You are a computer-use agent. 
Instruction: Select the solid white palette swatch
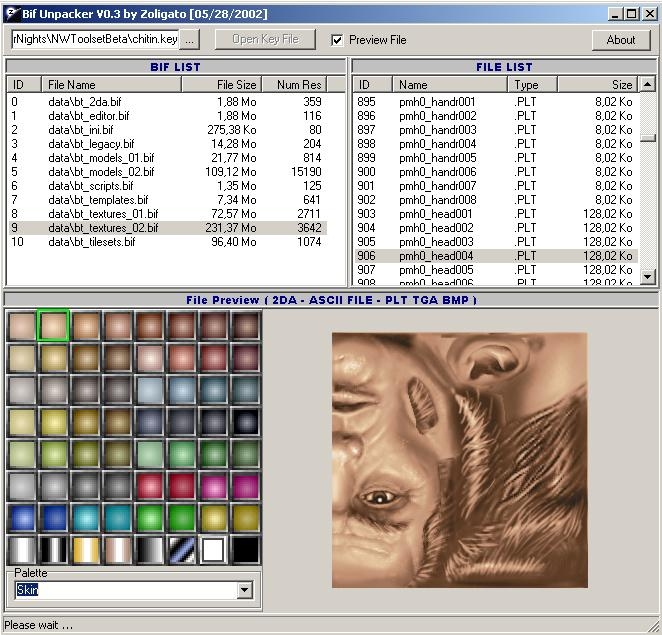(214, 550)
